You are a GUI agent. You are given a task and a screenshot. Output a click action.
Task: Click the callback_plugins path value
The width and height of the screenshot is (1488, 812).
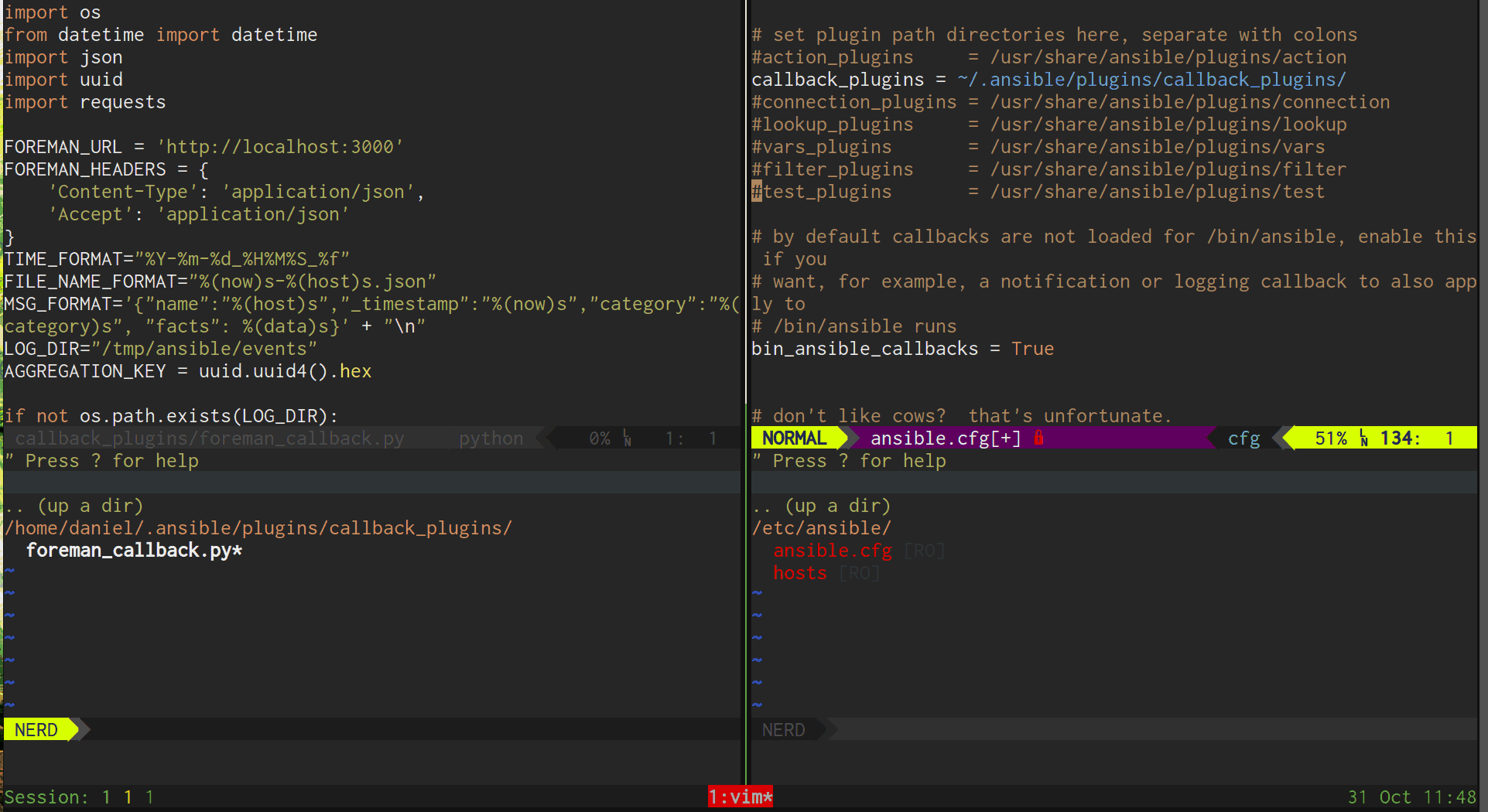[x=1151, y=80]
